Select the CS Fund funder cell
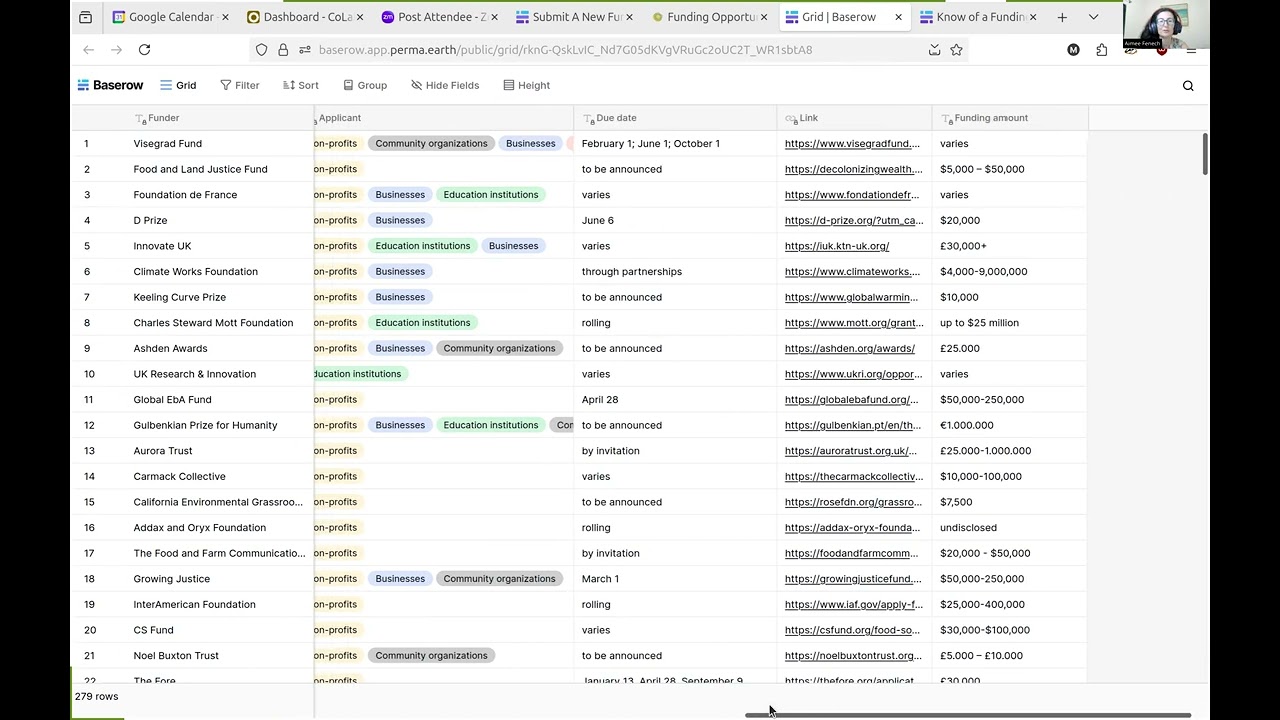1280x720 pixels. click(193, 630)
